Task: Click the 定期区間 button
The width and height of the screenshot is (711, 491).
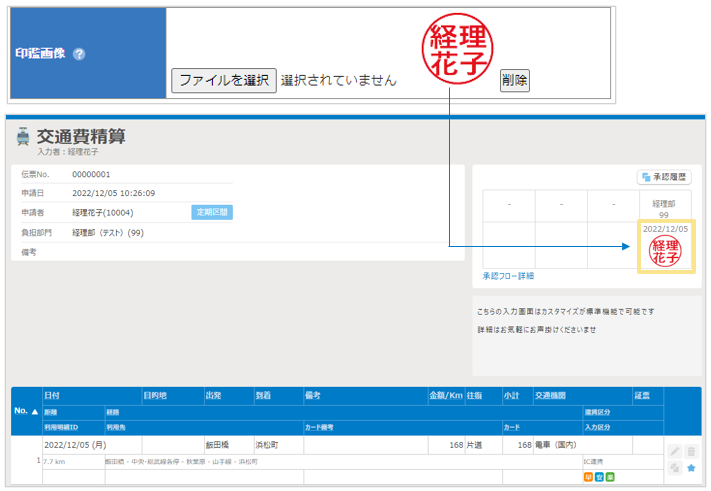Action: coord(211,212)
